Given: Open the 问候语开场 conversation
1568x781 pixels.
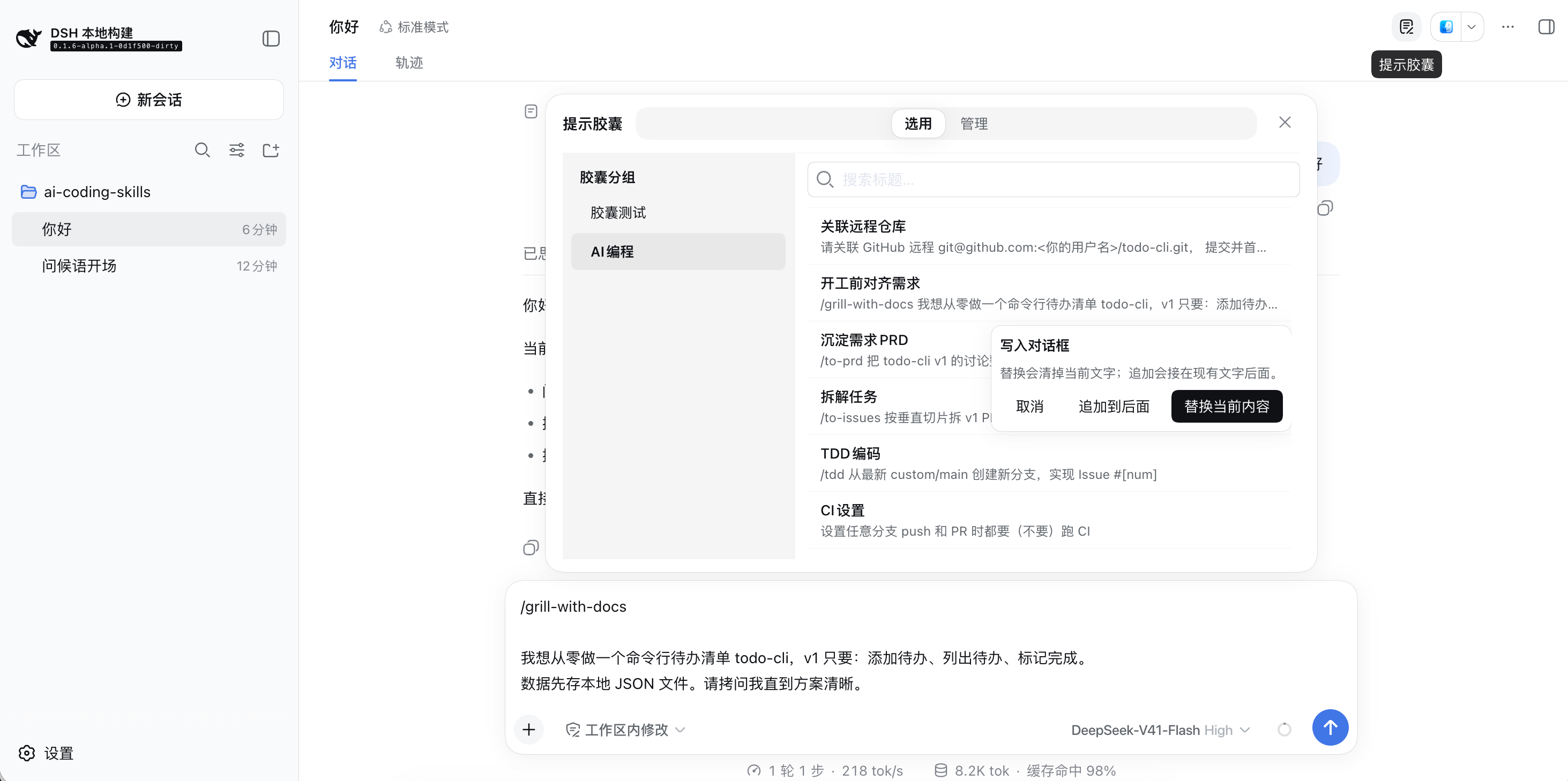Looking at the screenshot, I should pyautogui.click(x=148, y=266).
